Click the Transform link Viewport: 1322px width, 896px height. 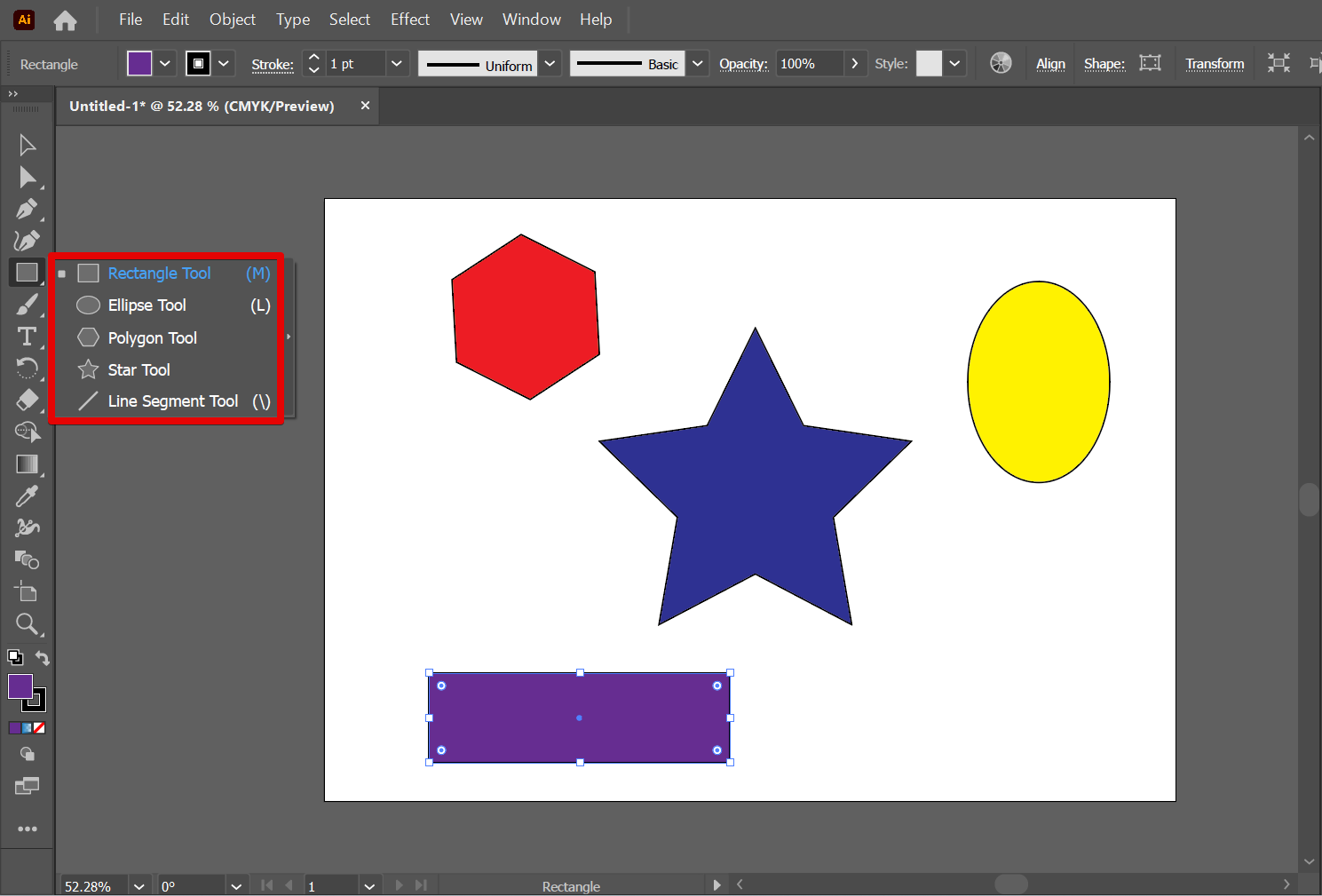tap(1214, 64)
